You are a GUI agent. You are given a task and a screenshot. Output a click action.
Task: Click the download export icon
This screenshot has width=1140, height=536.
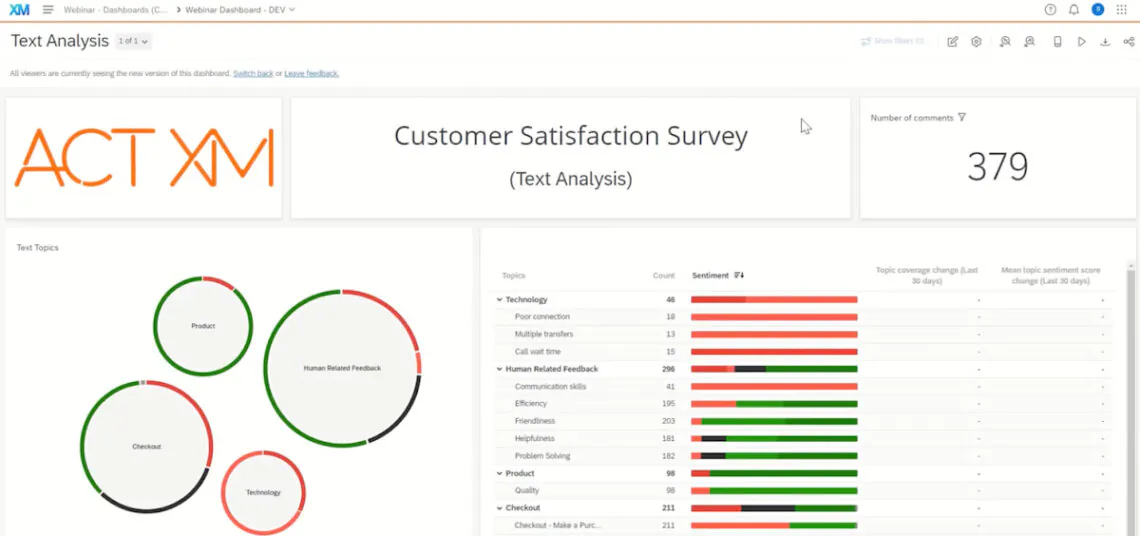(x=1105, y=41)
